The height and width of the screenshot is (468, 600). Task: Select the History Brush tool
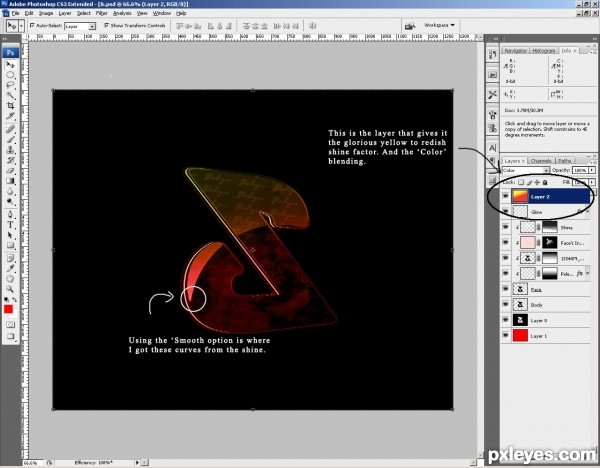(x=10, y=160)
